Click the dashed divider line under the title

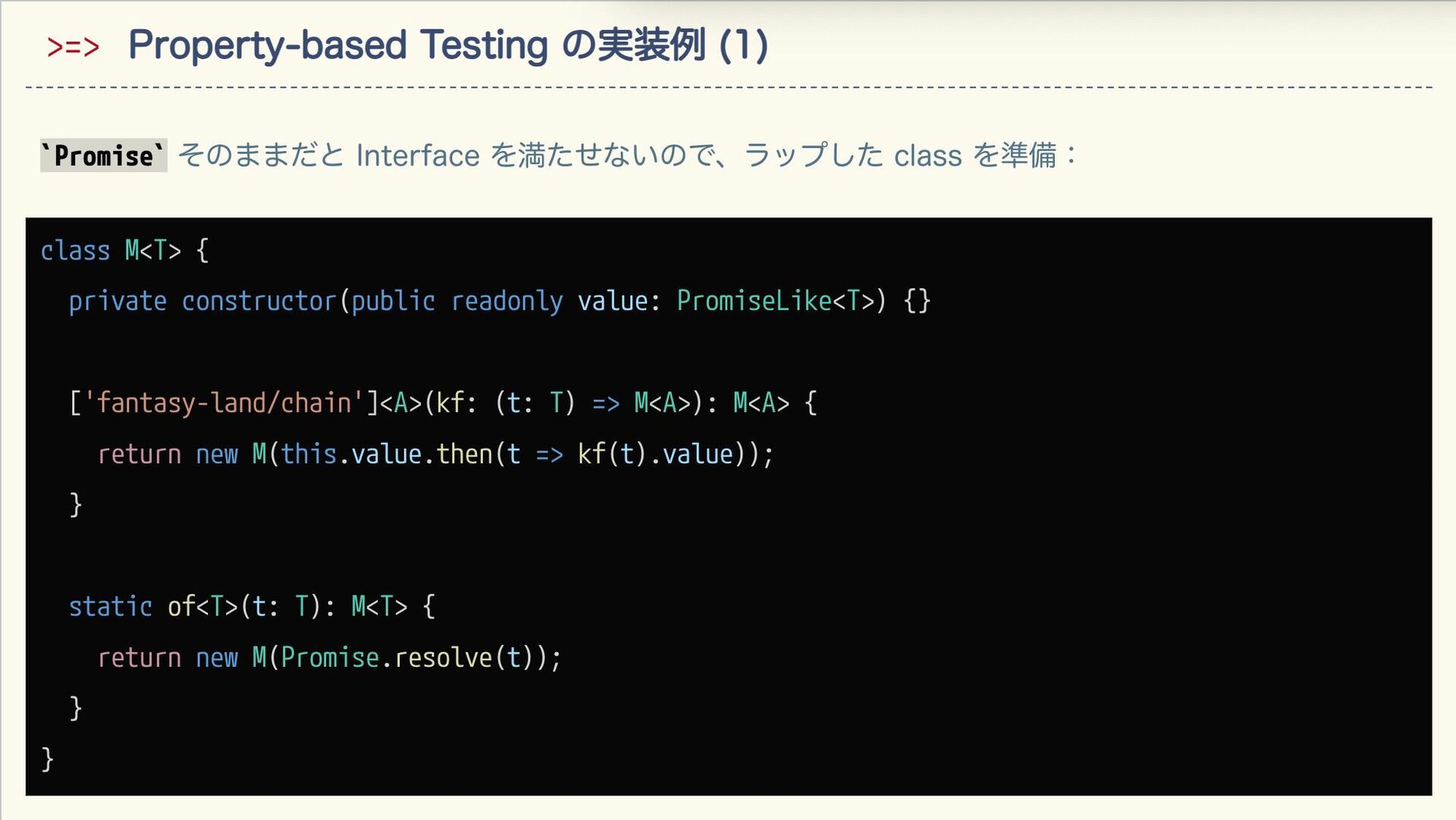pos(728,88)
